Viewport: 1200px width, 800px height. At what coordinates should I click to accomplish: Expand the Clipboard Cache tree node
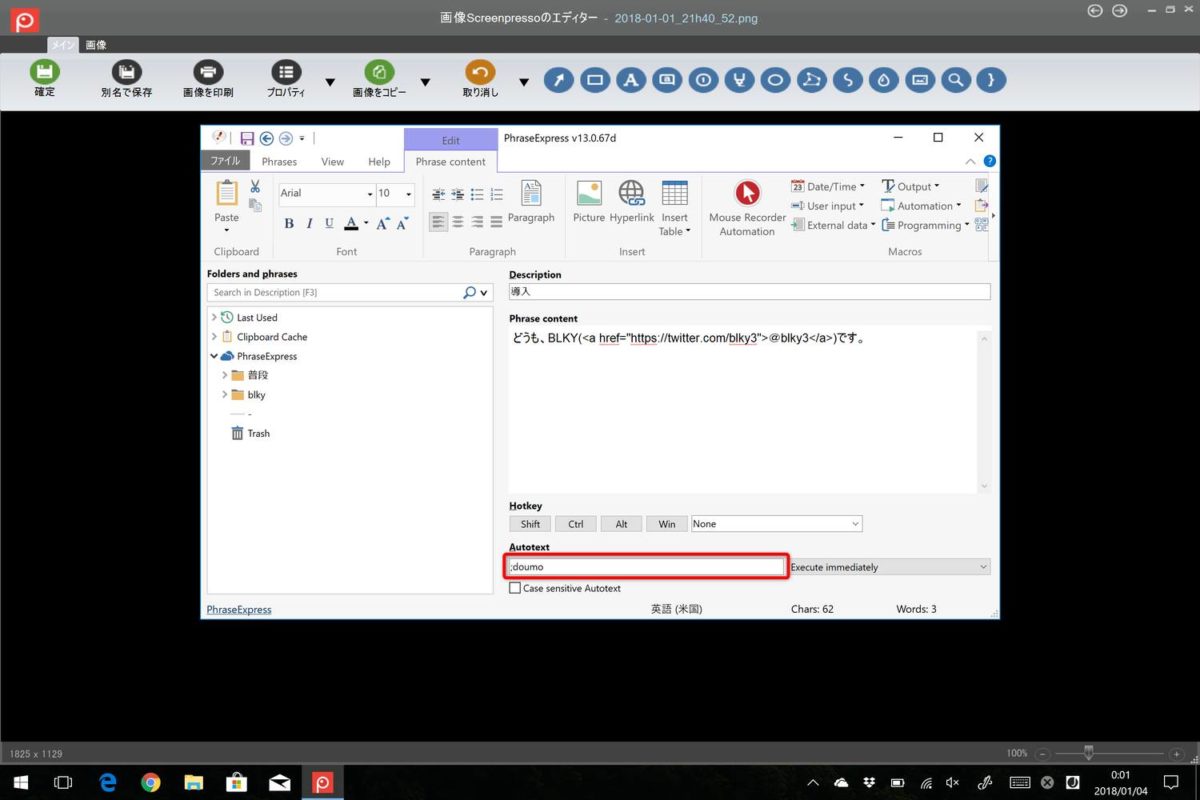[214, 337]
